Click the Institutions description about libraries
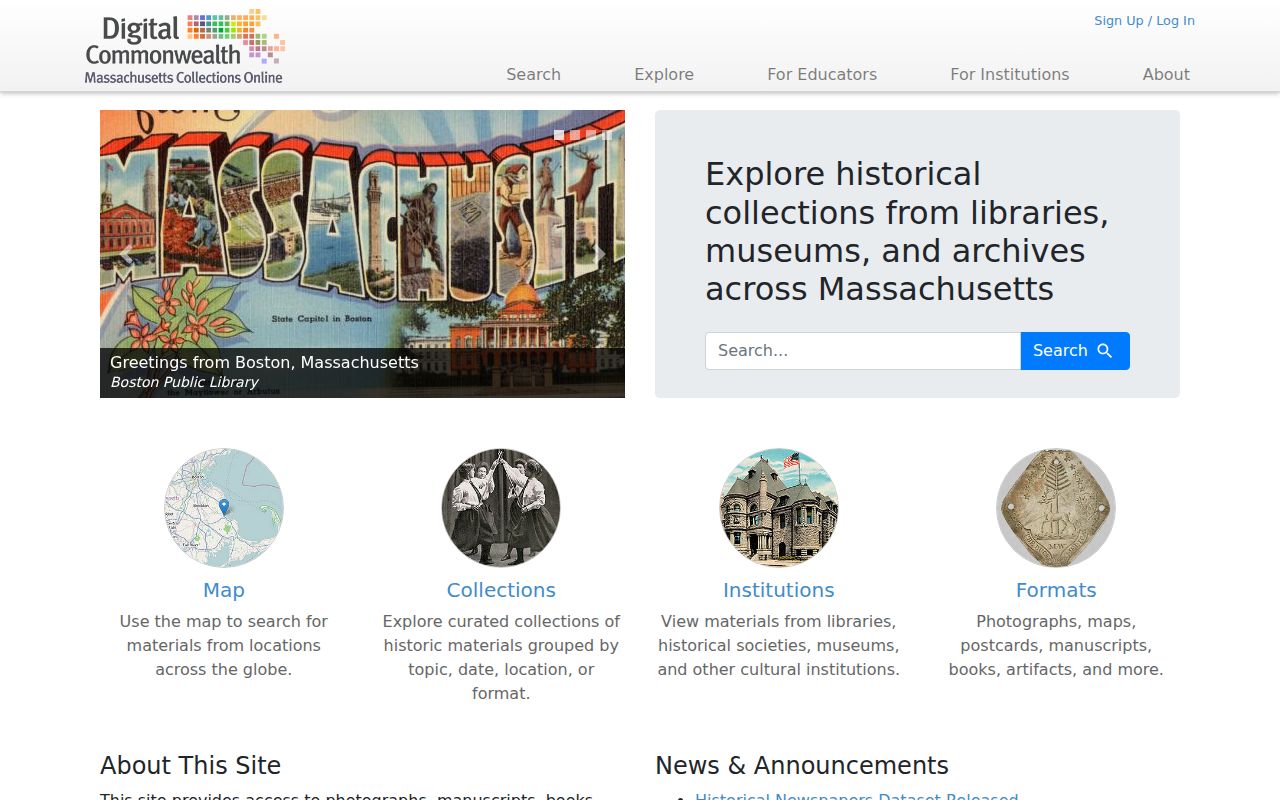Screen dimensions: 1280x800 tap(779, 645)
